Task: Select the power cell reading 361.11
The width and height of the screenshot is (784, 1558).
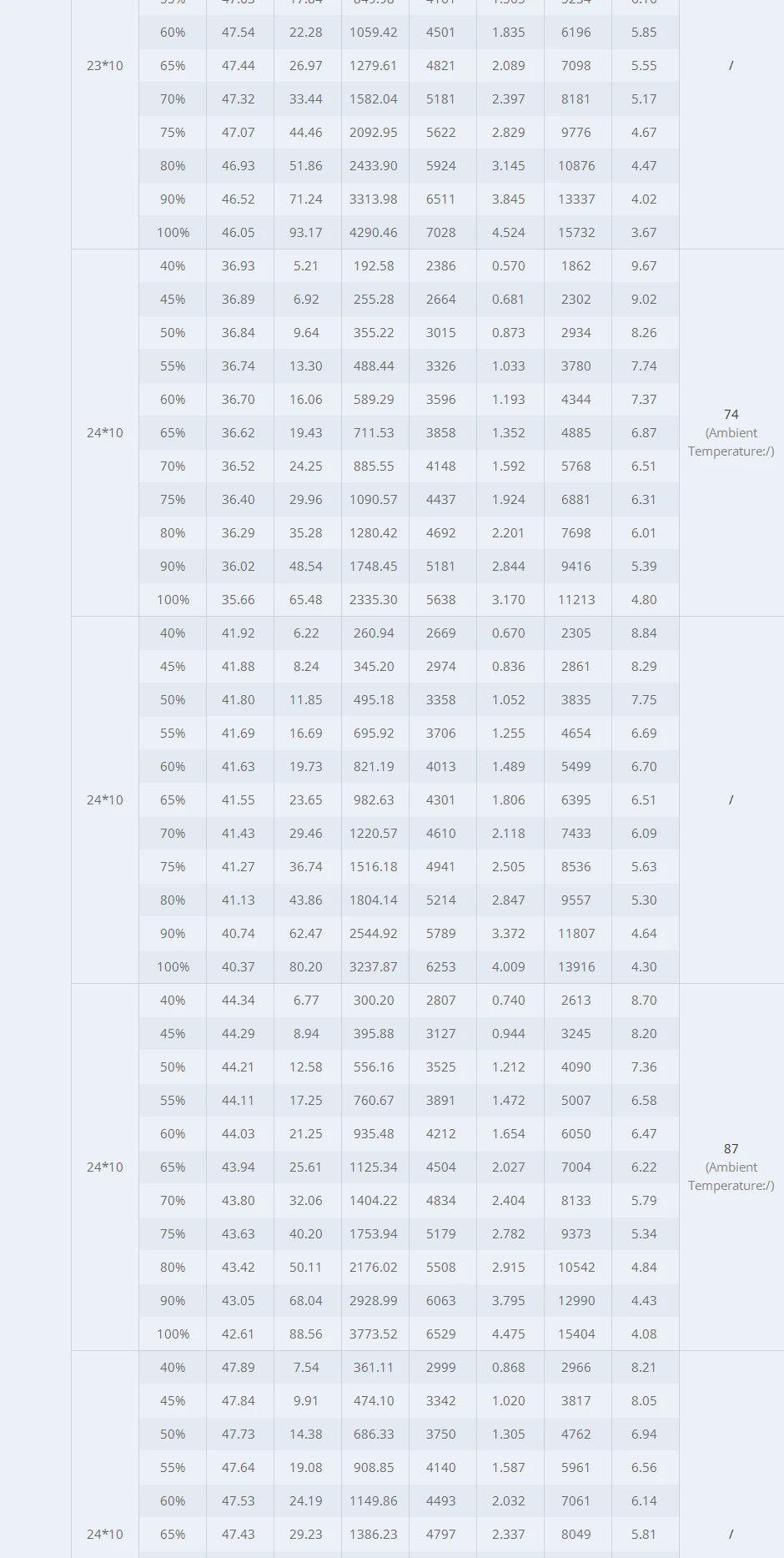Action: click(374, 1368)
